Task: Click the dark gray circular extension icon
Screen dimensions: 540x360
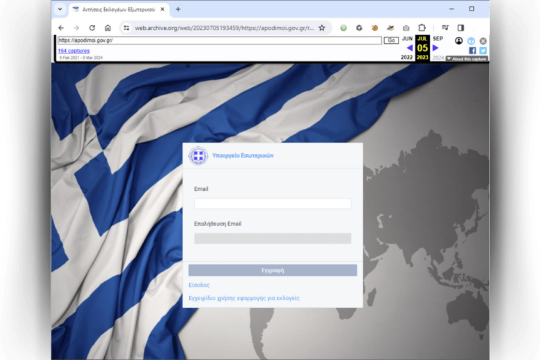Action: (359, 28)
